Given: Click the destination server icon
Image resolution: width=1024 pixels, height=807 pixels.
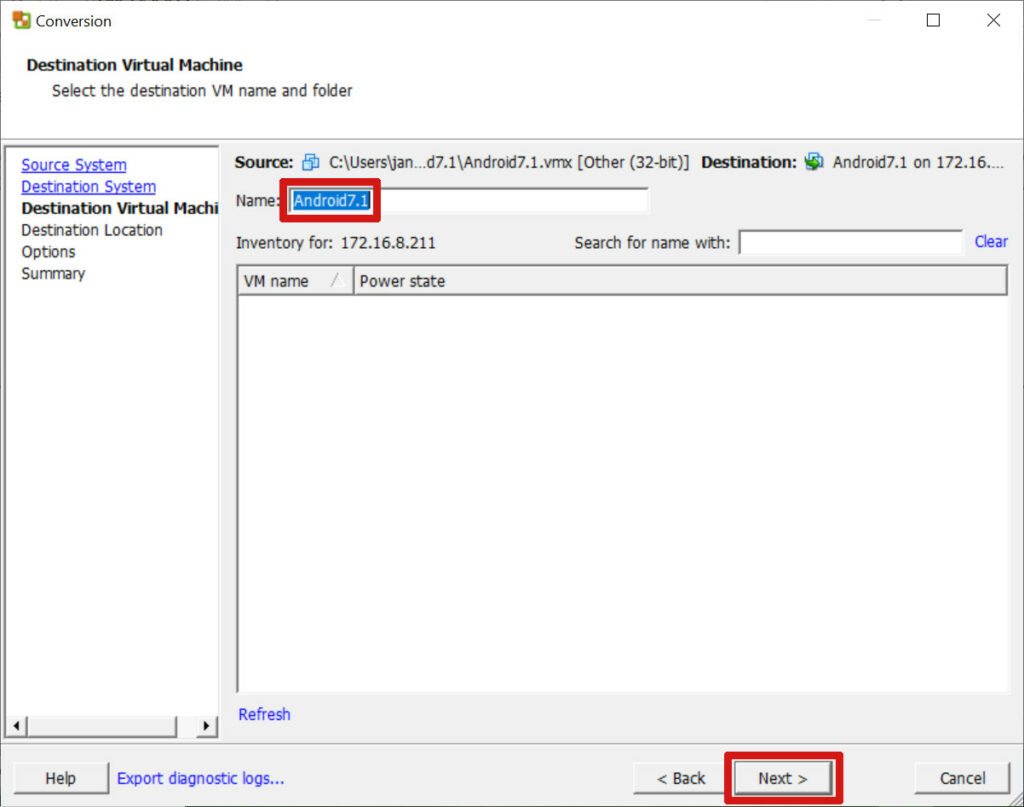Looking at the screenshot, I should (x=814, y=162).
